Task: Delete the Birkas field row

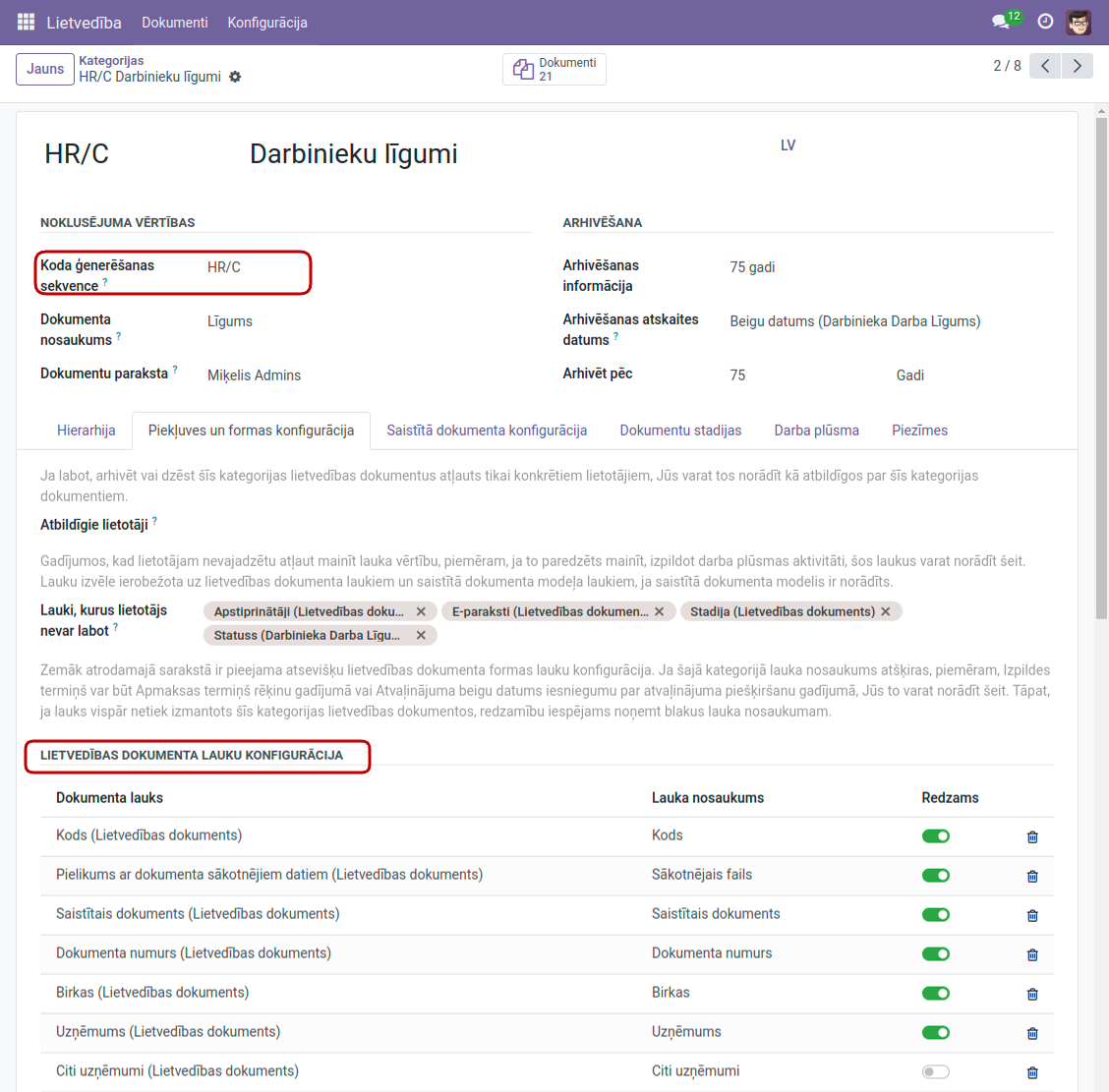Action: tap(1032, 995)
